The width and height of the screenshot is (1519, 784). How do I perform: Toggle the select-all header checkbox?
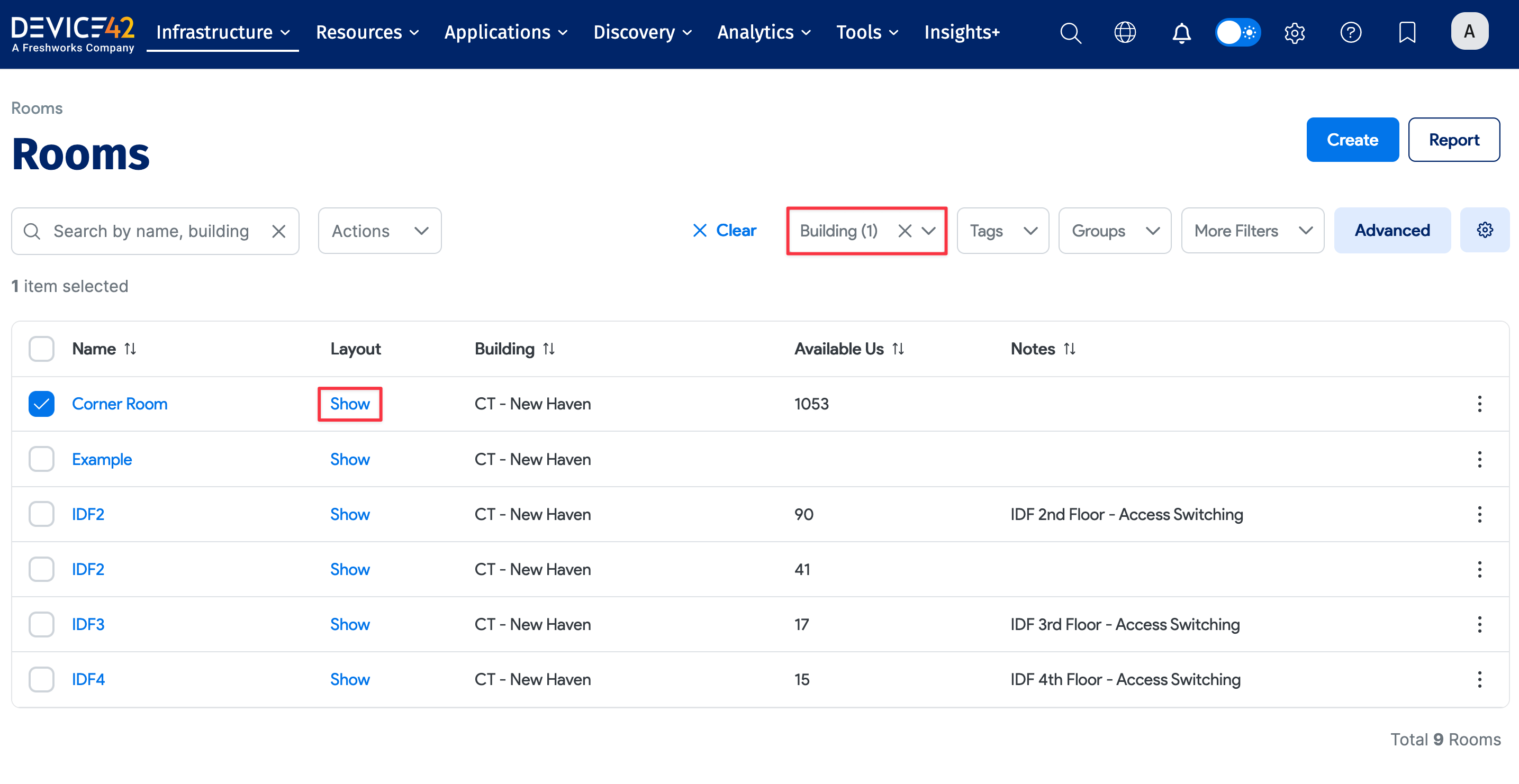41,349
